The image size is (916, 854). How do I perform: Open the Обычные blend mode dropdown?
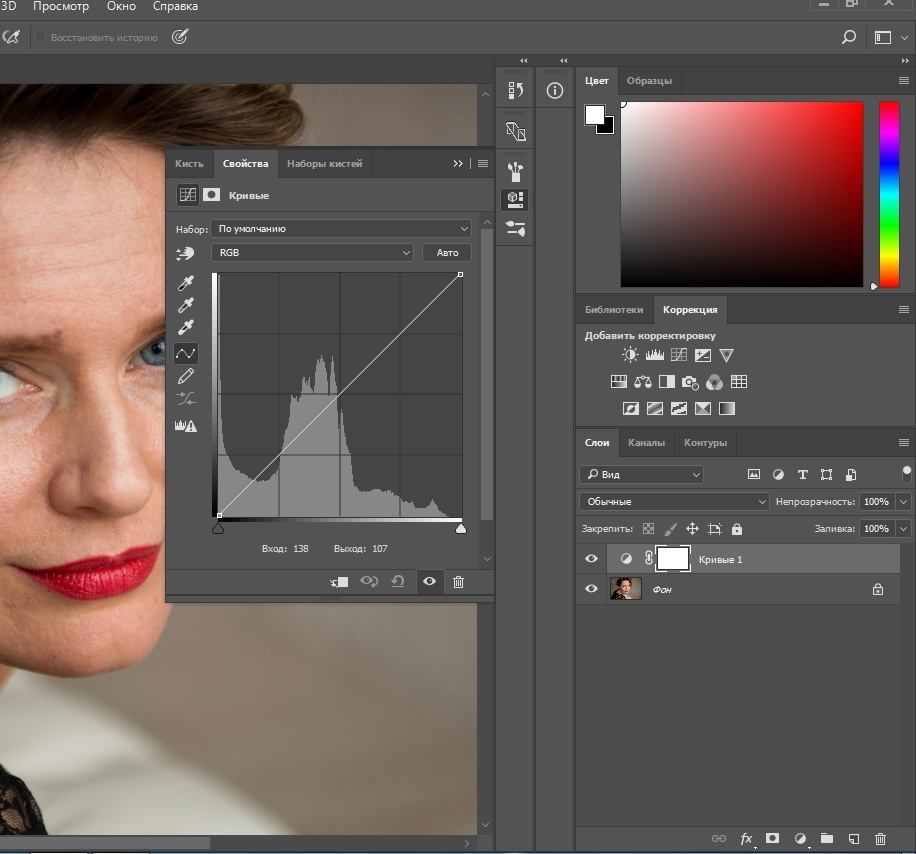pyautogui.click(x=673, y=501)
